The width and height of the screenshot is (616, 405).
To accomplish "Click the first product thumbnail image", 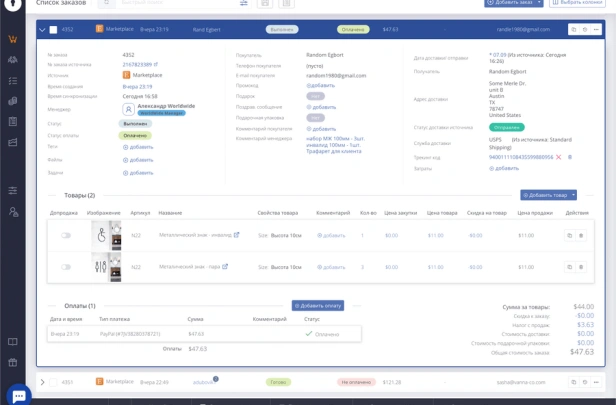I will pyautogui.click(x=105, y=236).
